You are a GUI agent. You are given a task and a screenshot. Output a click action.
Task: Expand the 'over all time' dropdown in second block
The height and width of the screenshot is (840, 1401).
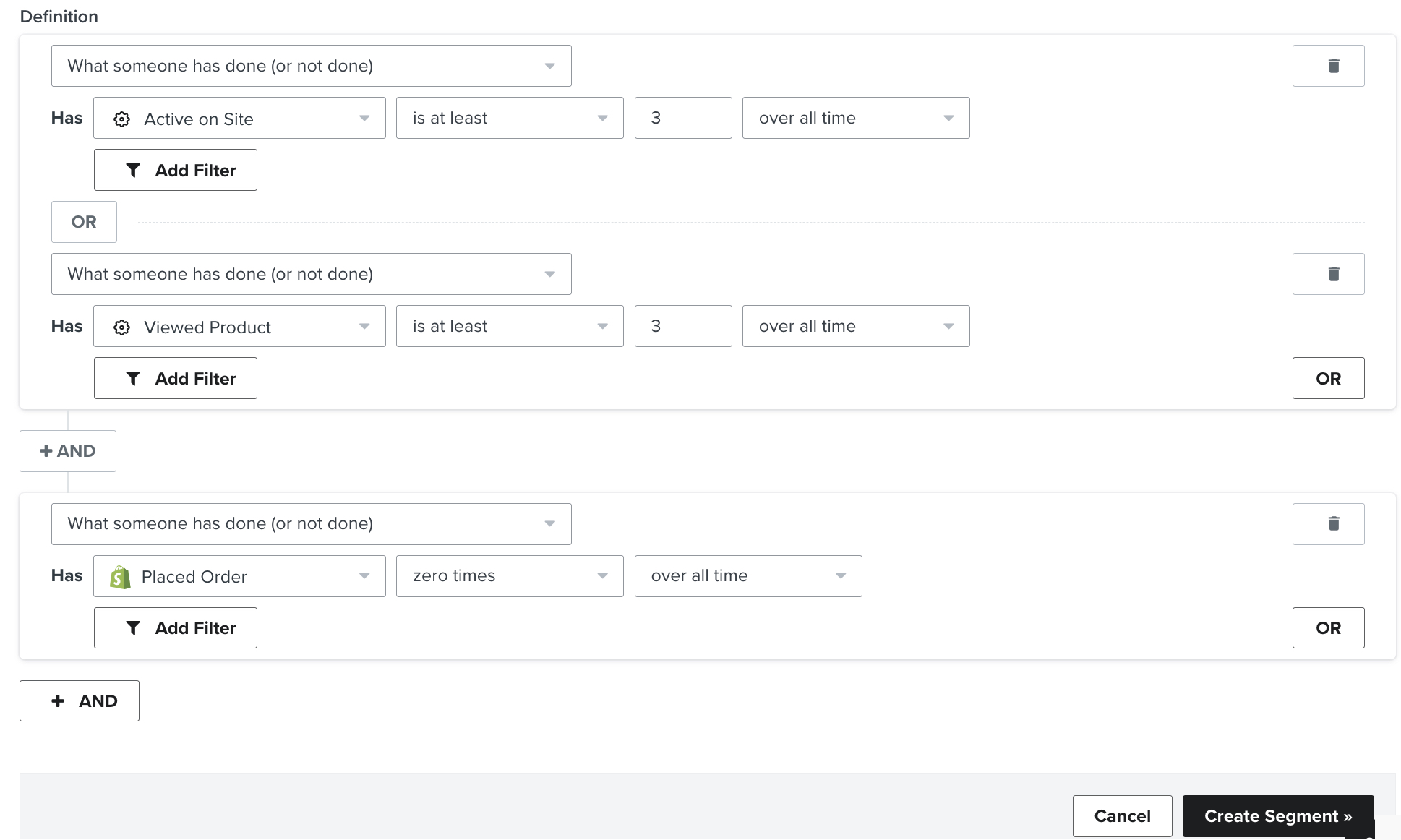(855, 326)
